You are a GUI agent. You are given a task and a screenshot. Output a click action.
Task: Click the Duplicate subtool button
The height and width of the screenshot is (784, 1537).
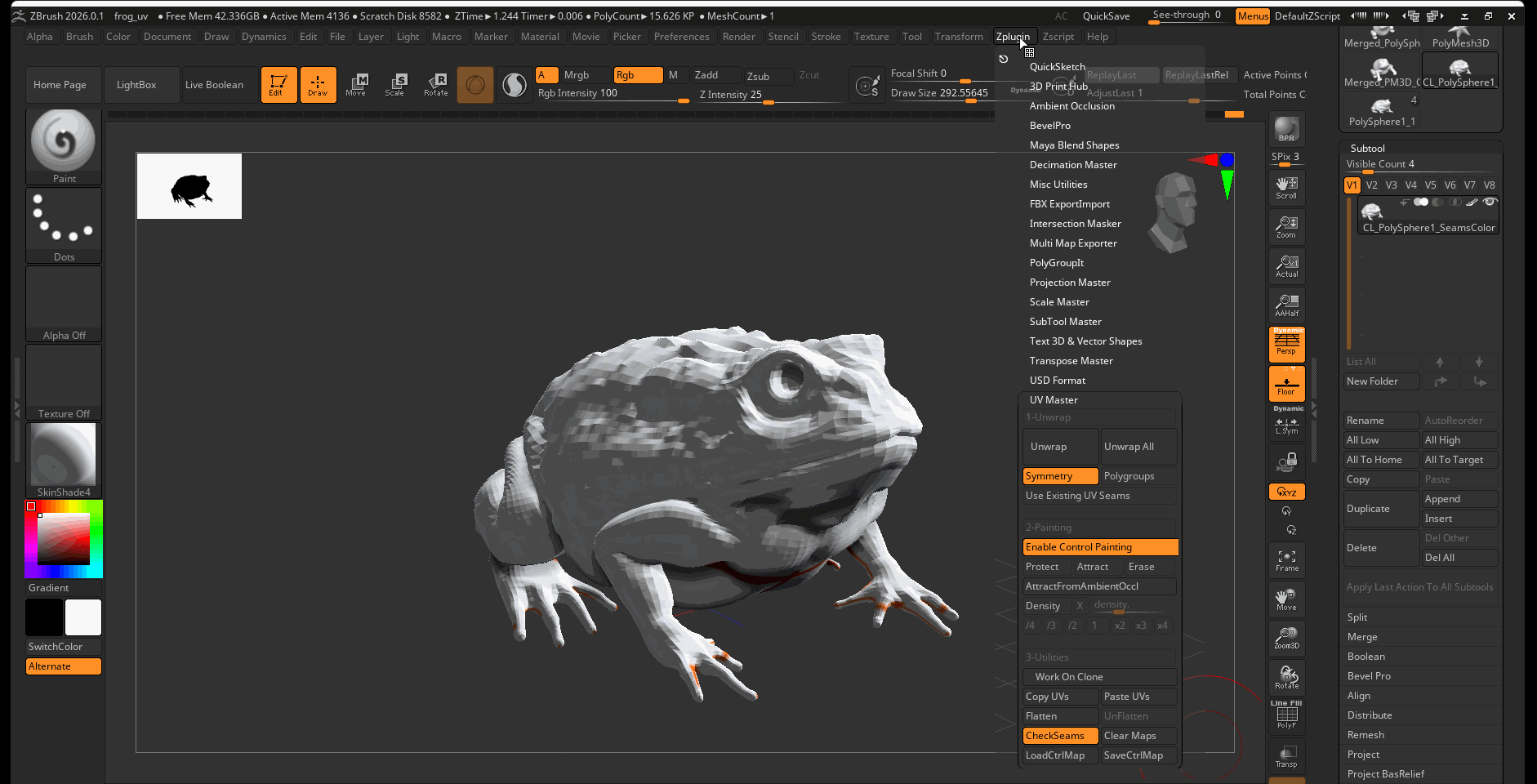[1380, 509]
